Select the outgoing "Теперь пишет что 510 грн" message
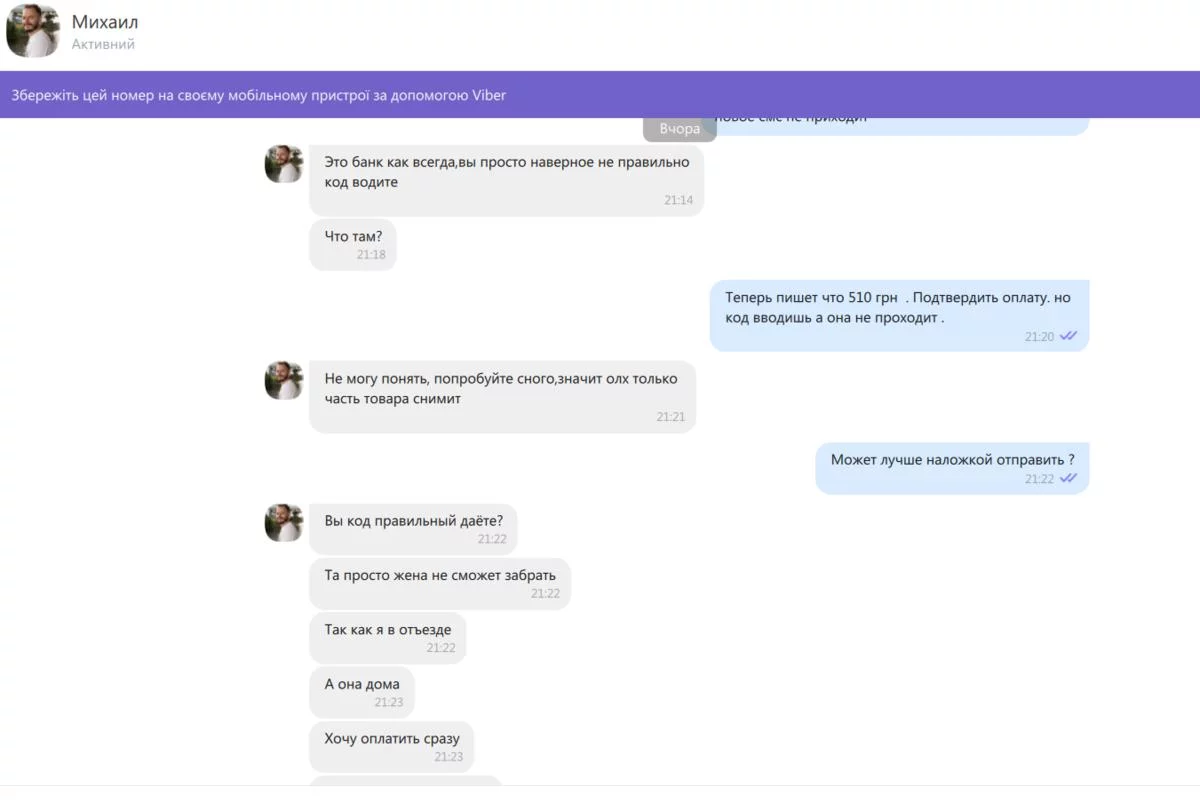 click(898, 315)
